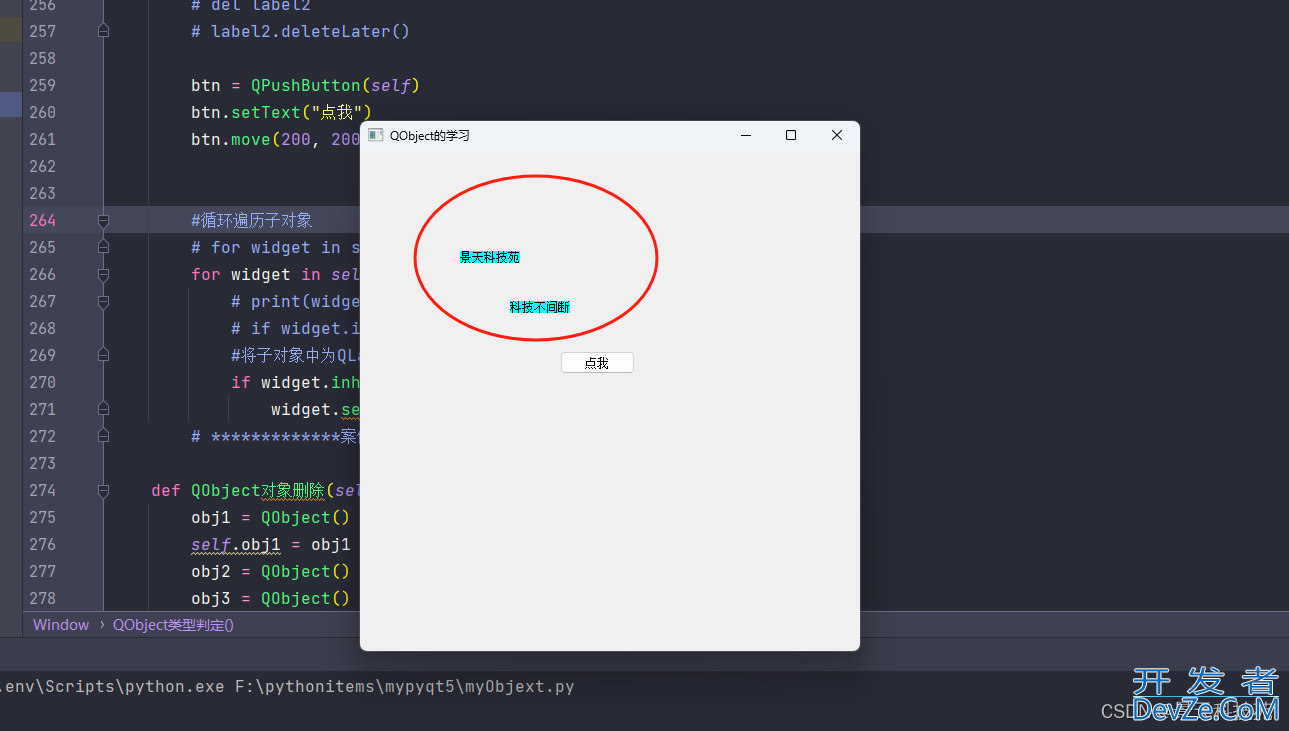Click line number 259 in the gutter
The width and height of the screenshot is (1289, 731).
(43, 85)
